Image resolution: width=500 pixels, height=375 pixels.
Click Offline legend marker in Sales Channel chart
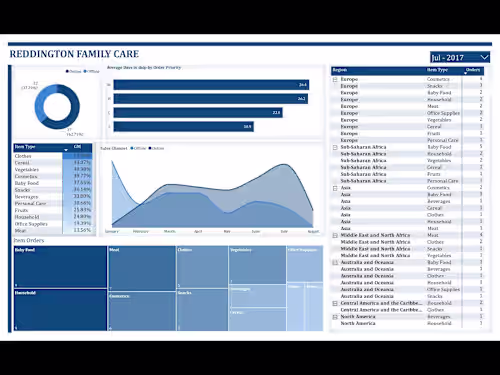(132, 148)
